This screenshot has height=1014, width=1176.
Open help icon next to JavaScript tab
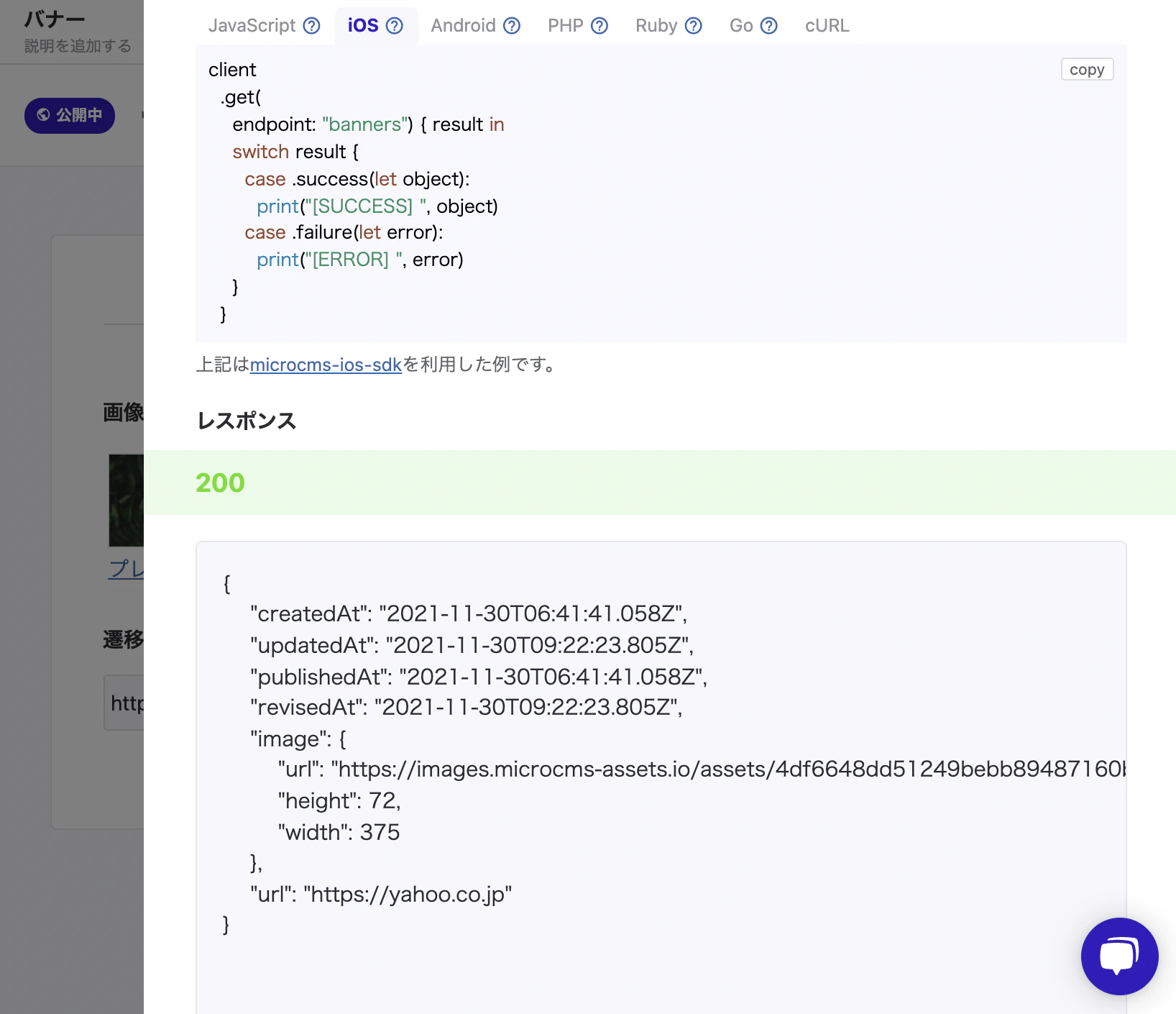(311, 26)
